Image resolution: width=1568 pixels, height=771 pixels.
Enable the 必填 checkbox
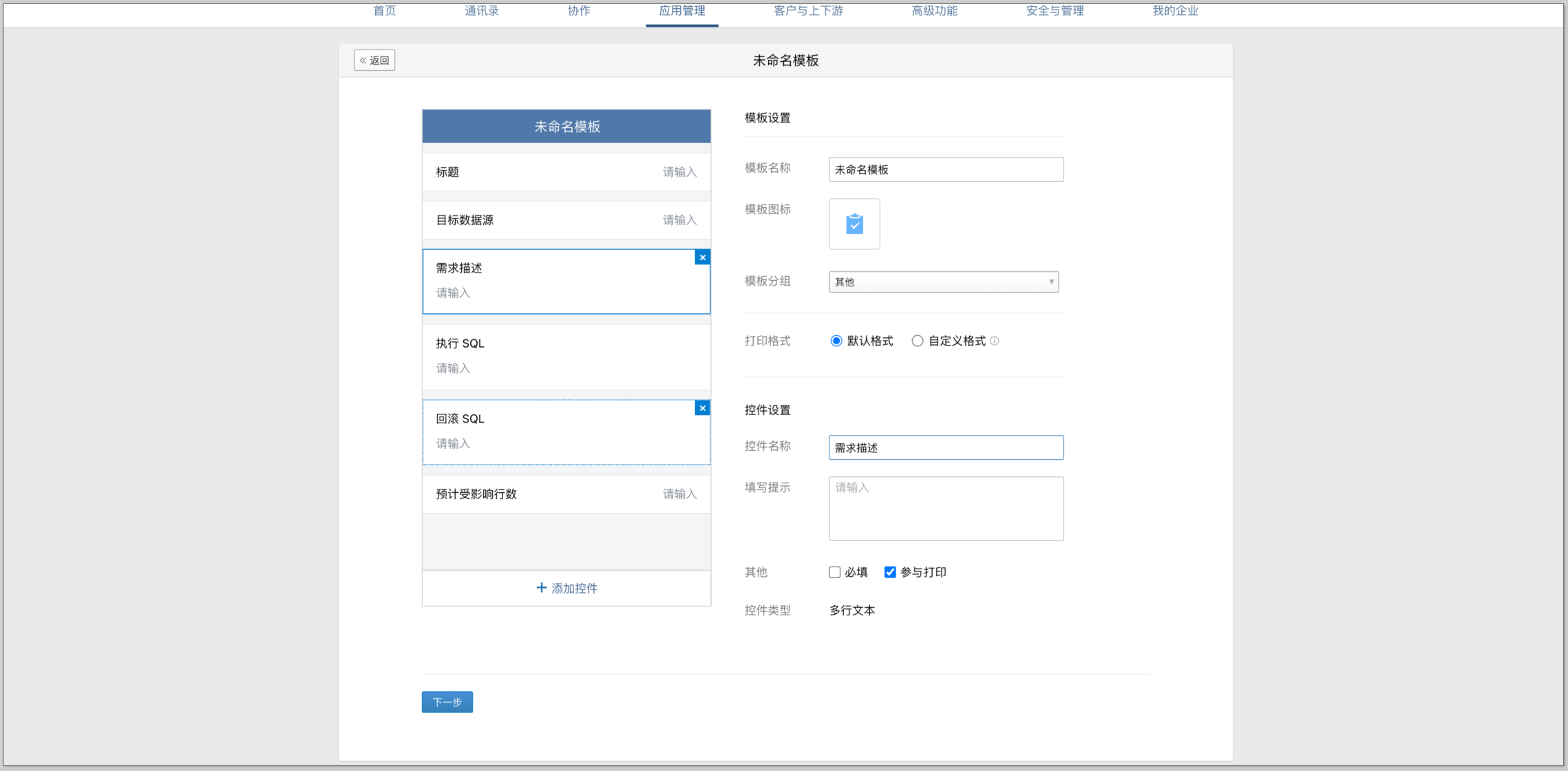pyautogui.click(x=835, y=572)
